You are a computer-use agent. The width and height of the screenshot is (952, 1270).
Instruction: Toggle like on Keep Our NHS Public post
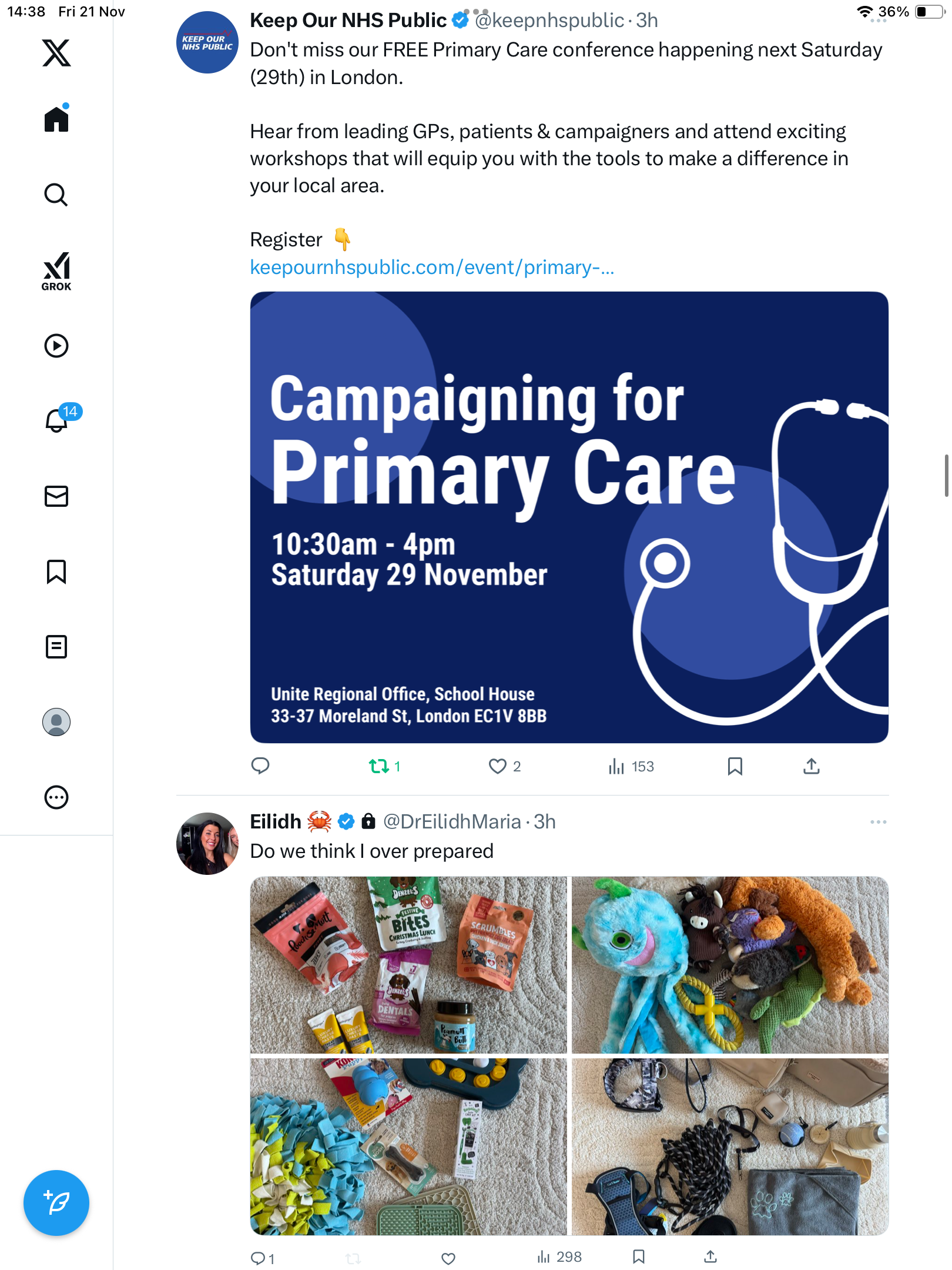coord(498,766)
